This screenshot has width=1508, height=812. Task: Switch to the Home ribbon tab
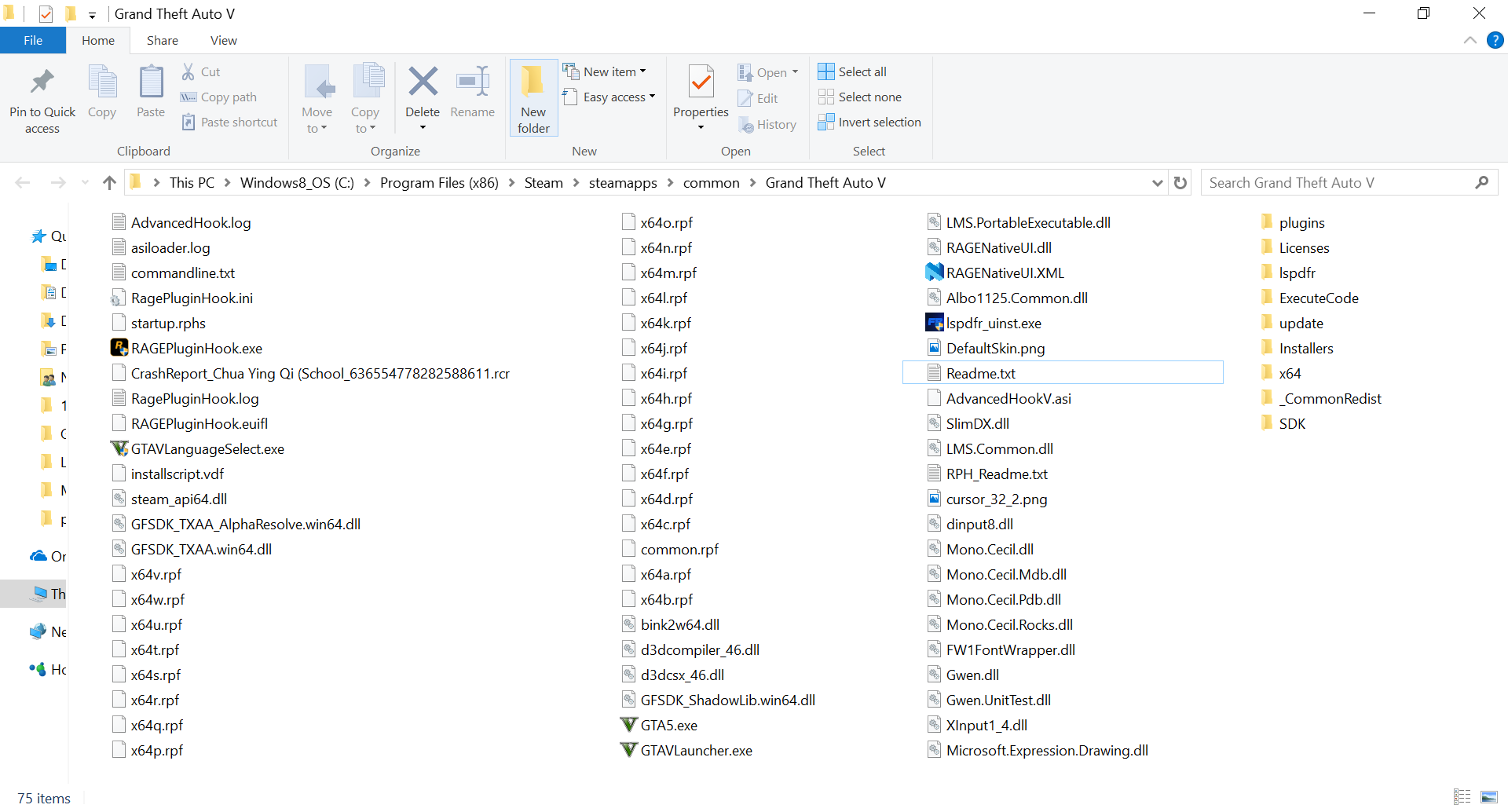(x=98, y=40)
